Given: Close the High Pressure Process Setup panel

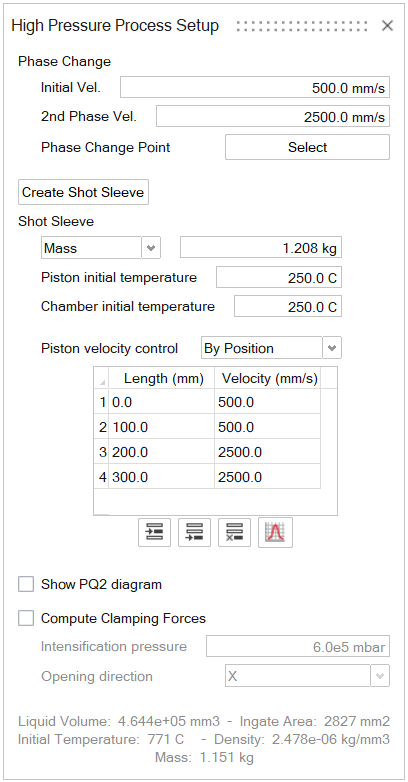Looking at the screenshot, I should coord(388,25).
